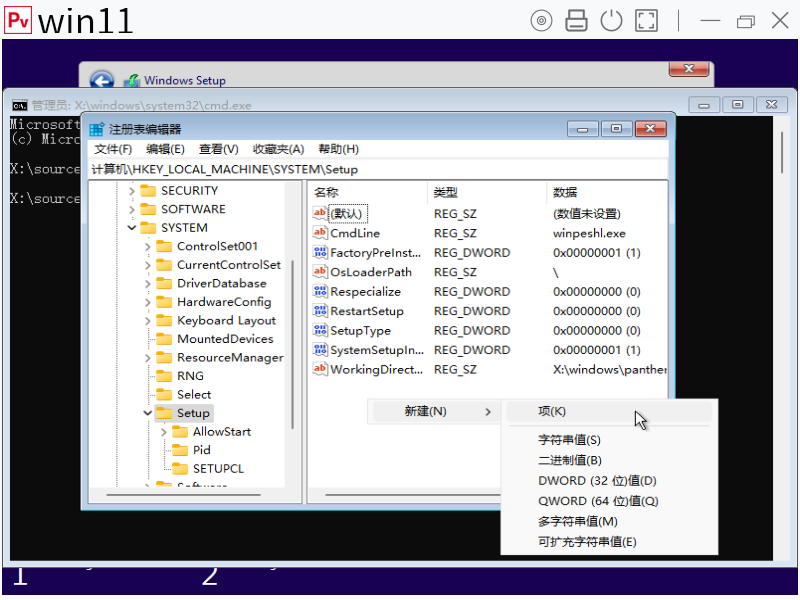The height and width of the screenshot is (600, 800).
Task: Collapse the Setup registry key
Action: pos(147,413)
